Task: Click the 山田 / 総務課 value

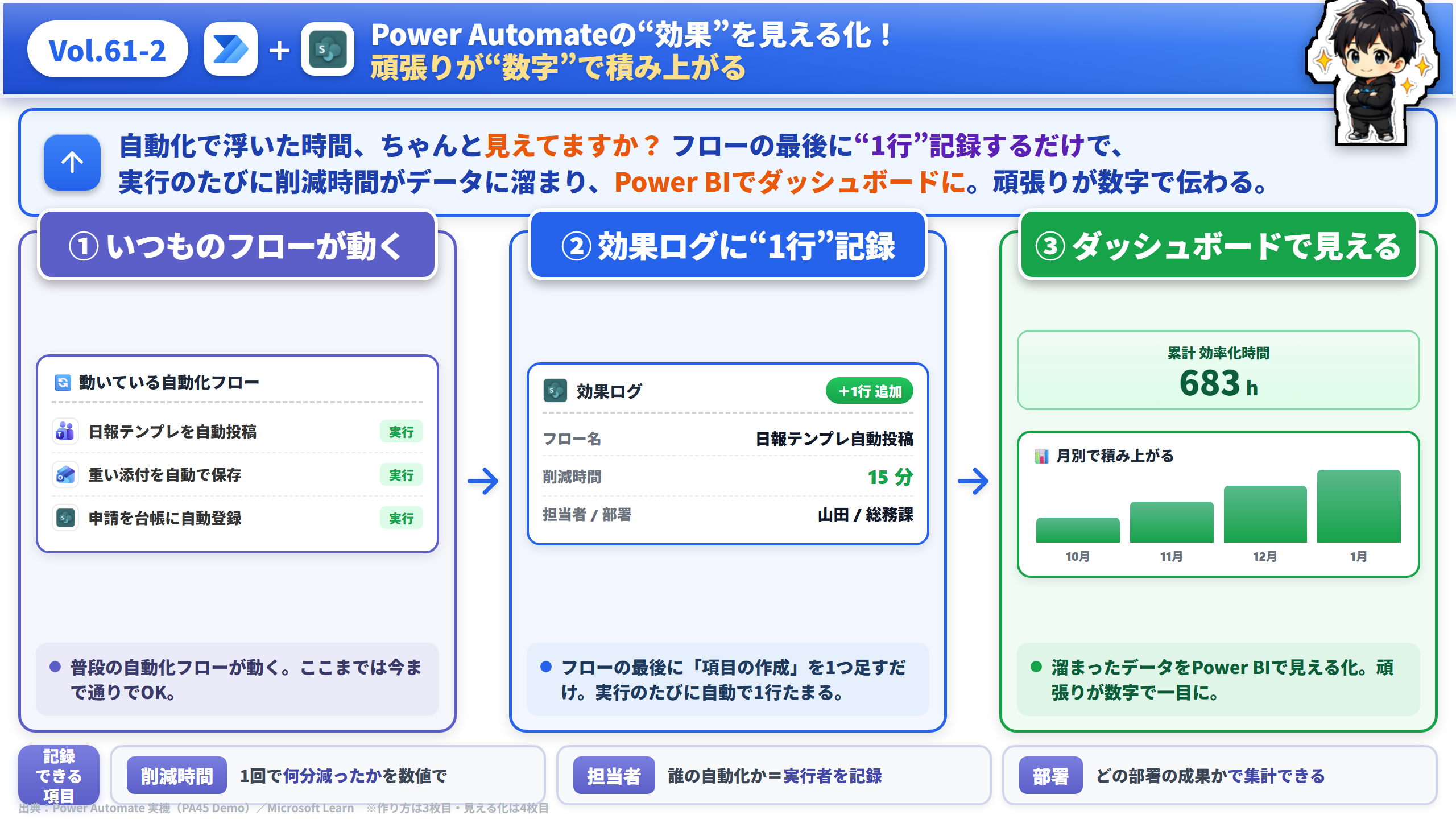Action: 865,514
